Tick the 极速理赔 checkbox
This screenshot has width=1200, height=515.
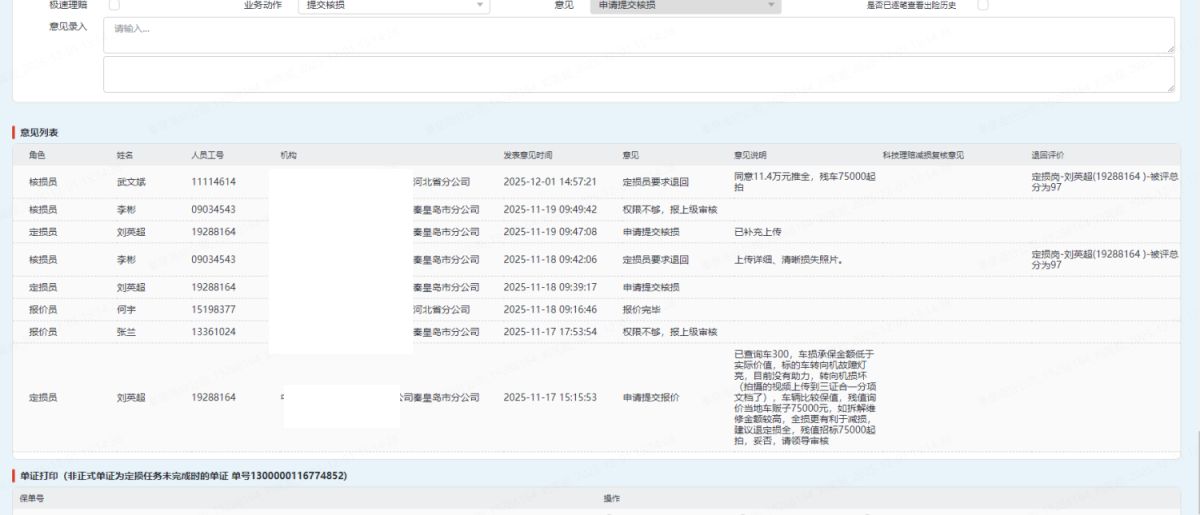click(x=114, y=5)
